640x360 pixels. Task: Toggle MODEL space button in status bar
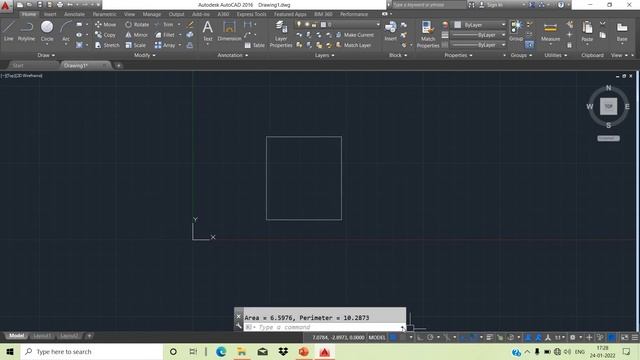point(377,338)
